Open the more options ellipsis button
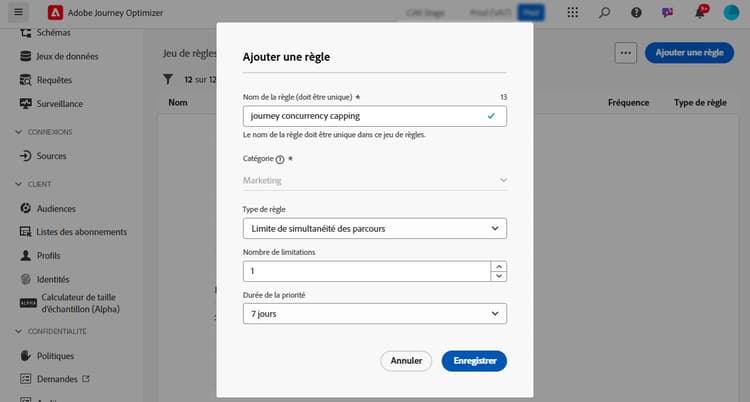 (626, 53)
